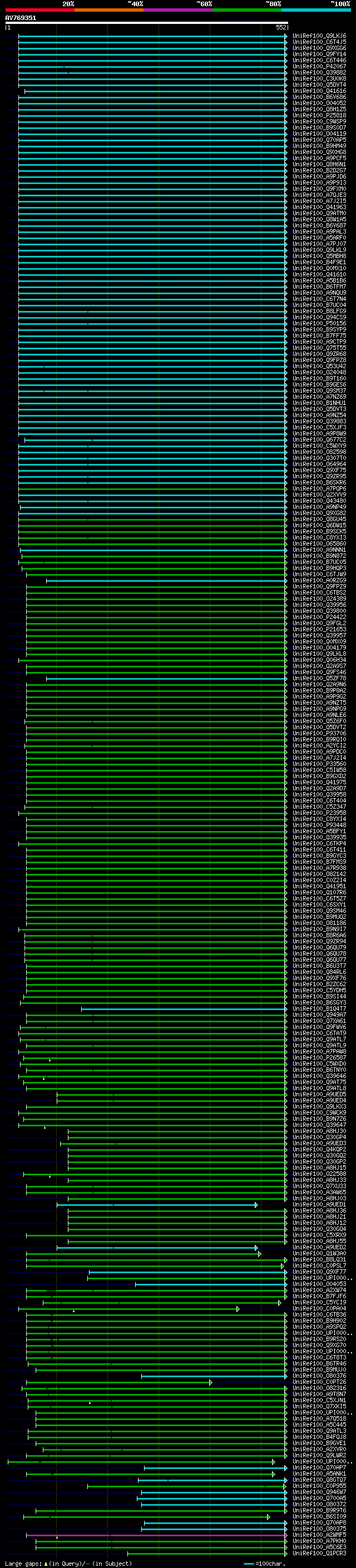
Task: Select the UniRef100_B4FQJ8 label
Action: (x=319, y=1437)
